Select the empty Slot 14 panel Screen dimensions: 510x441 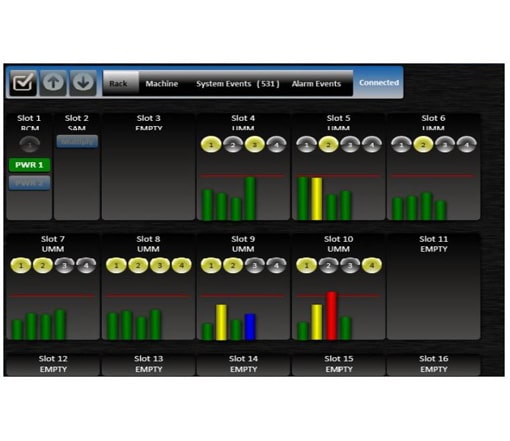[x=243, y=364]
